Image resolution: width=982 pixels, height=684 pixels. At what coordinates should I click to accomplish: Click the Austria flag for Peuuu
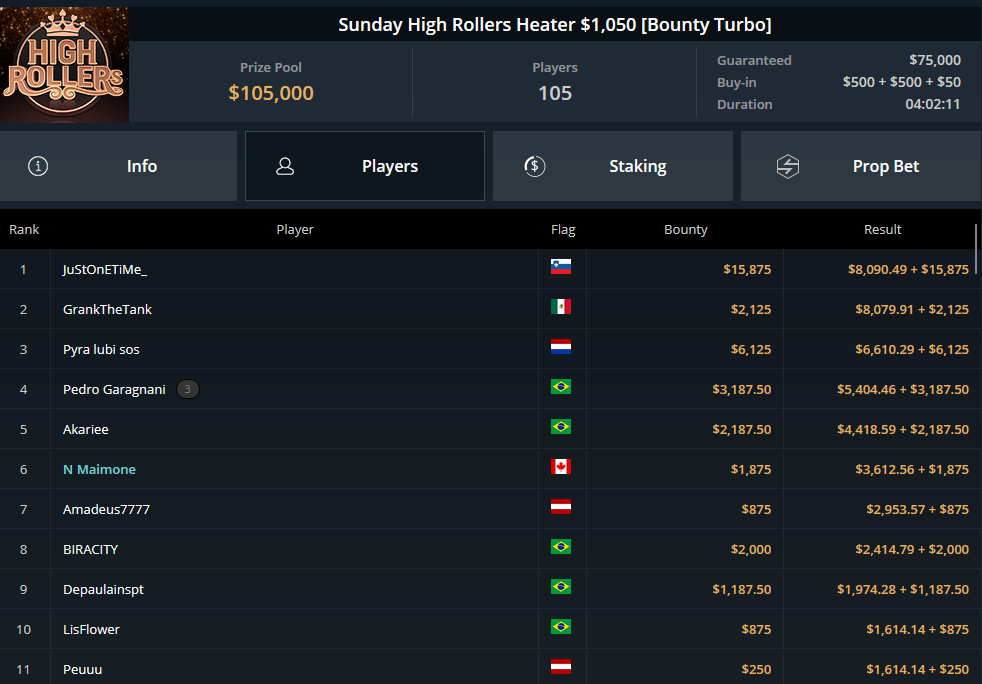click(561, 667)
